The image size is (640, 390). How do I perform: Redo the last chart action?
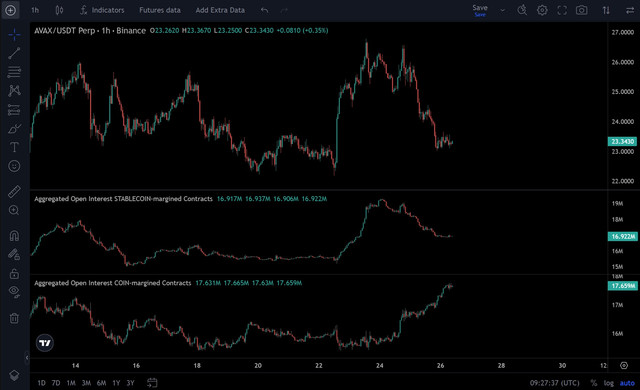(284, 10)
